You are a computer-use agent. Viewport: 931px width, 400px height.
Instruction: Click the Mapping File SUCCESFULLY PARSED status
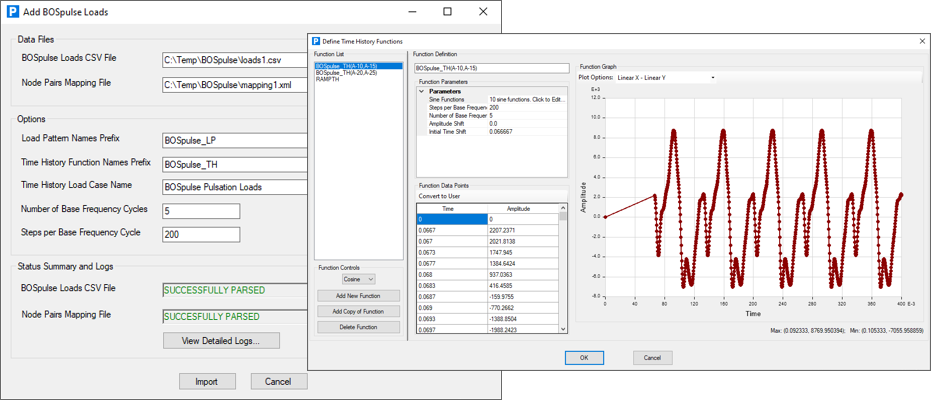(x=235, y=316)
